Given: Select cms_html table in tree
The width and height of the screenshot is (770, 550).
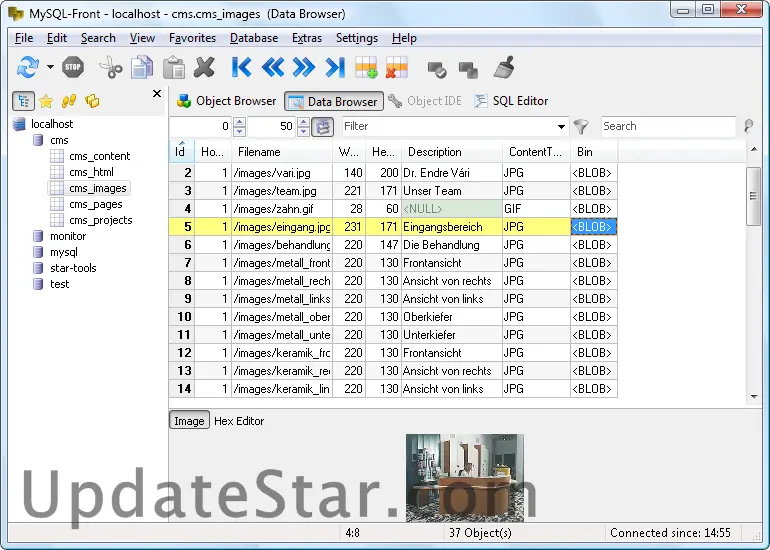Looking at the screenshot, I should coord(91,172).
